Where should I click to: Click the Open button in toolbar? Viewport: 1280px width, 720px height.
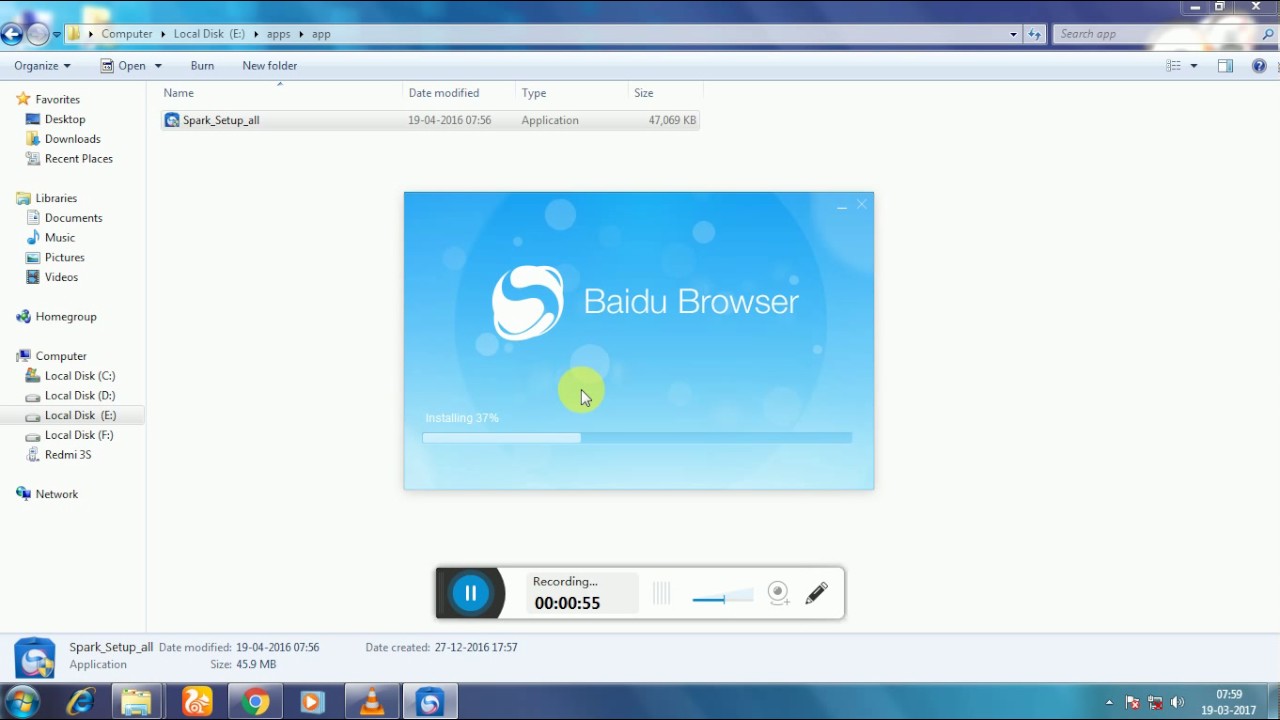pos(123,66)
